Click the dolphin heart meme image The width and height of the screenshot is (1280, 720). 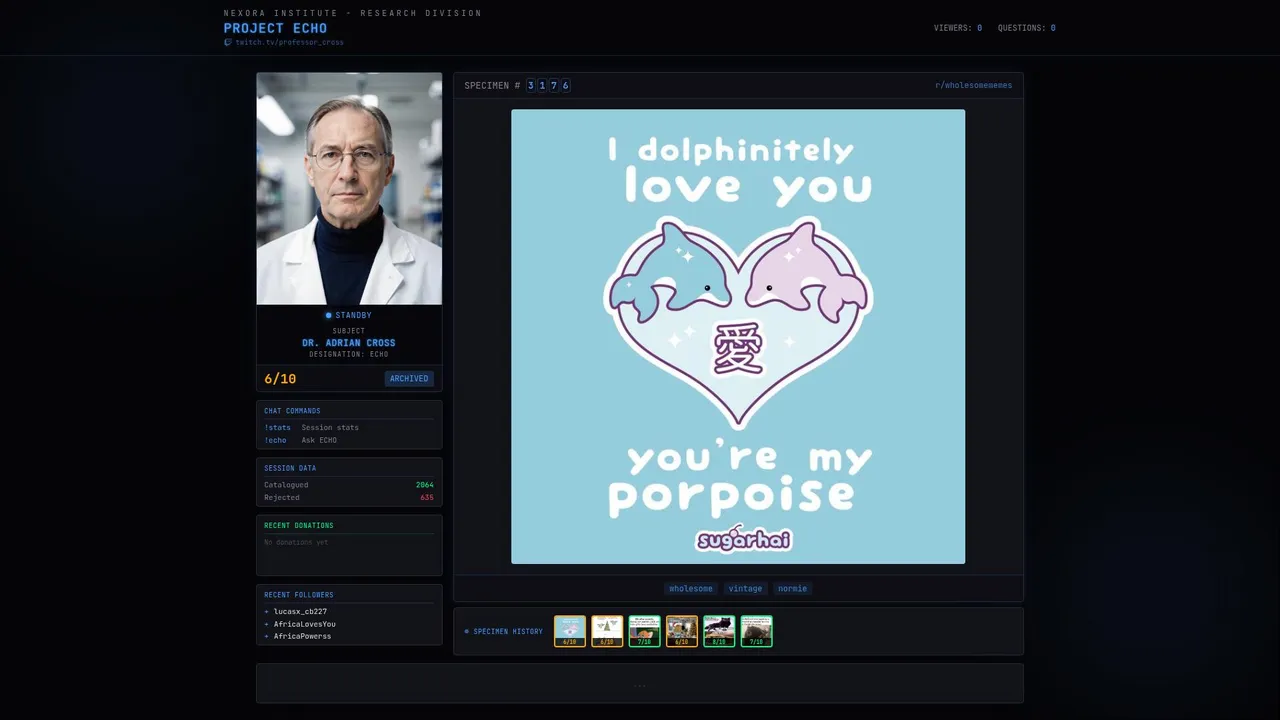pyautogui.click(x=738, y=337)
